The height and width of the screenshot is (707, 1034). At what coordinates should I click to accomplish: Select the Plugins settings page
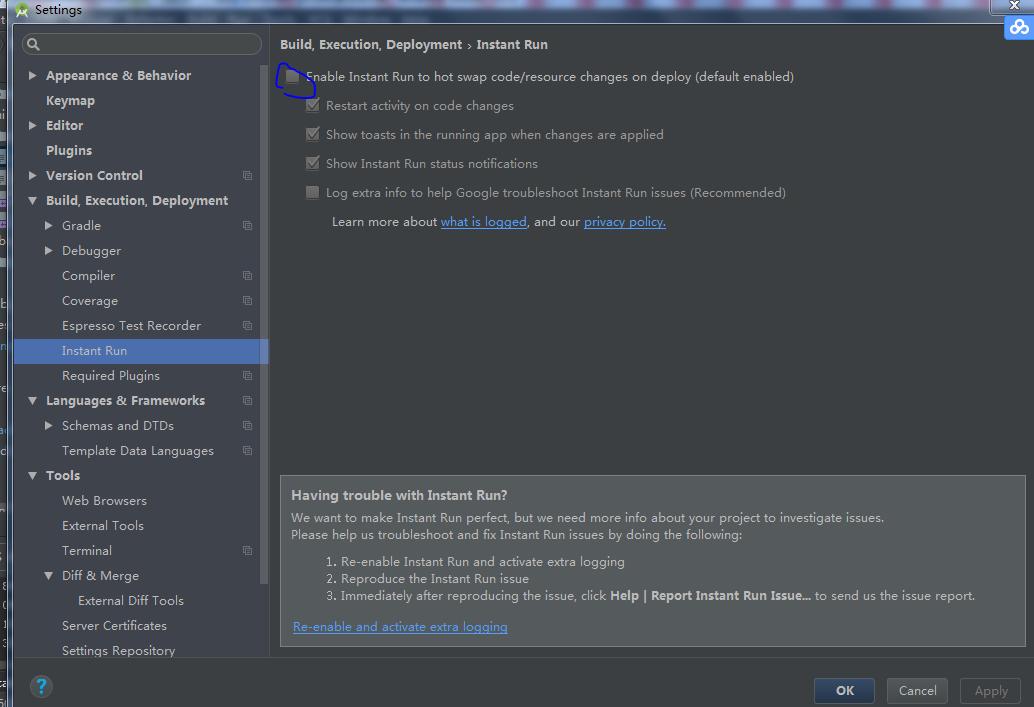pyautogui.click(x=67, y=150)
